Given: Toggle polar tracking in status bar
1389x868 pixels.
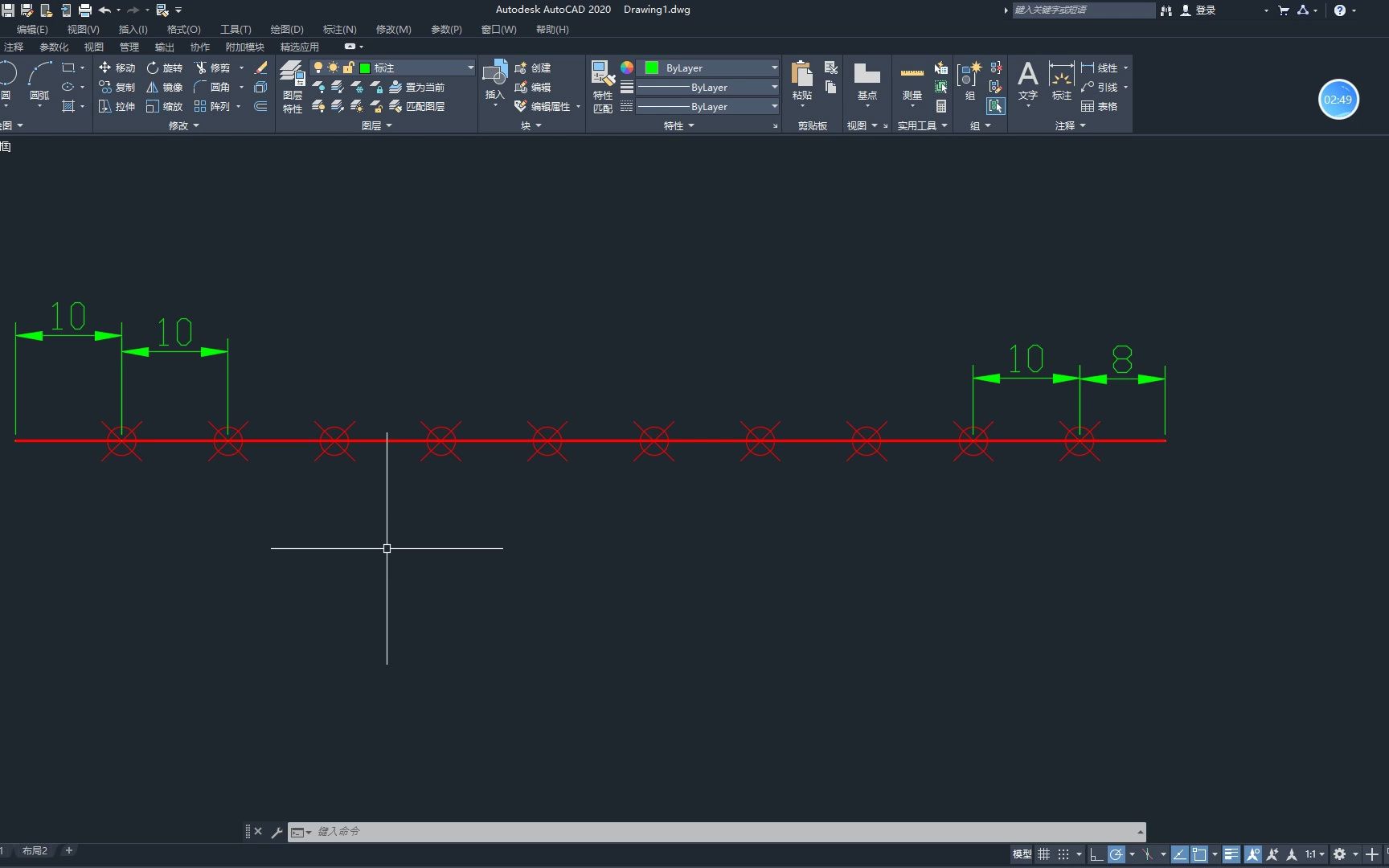Looking at the screenshot, I should pyautogui.click(x=1116, y=854).
